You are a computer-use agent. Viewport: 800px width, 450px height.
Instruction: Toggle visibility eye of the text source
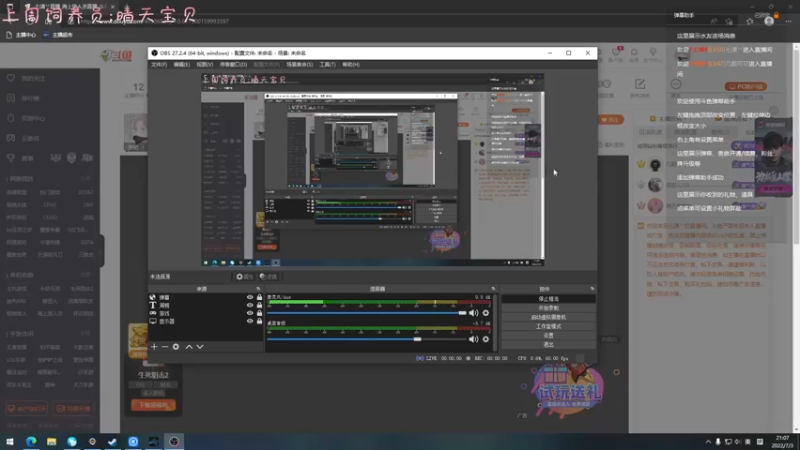[249, 305]
